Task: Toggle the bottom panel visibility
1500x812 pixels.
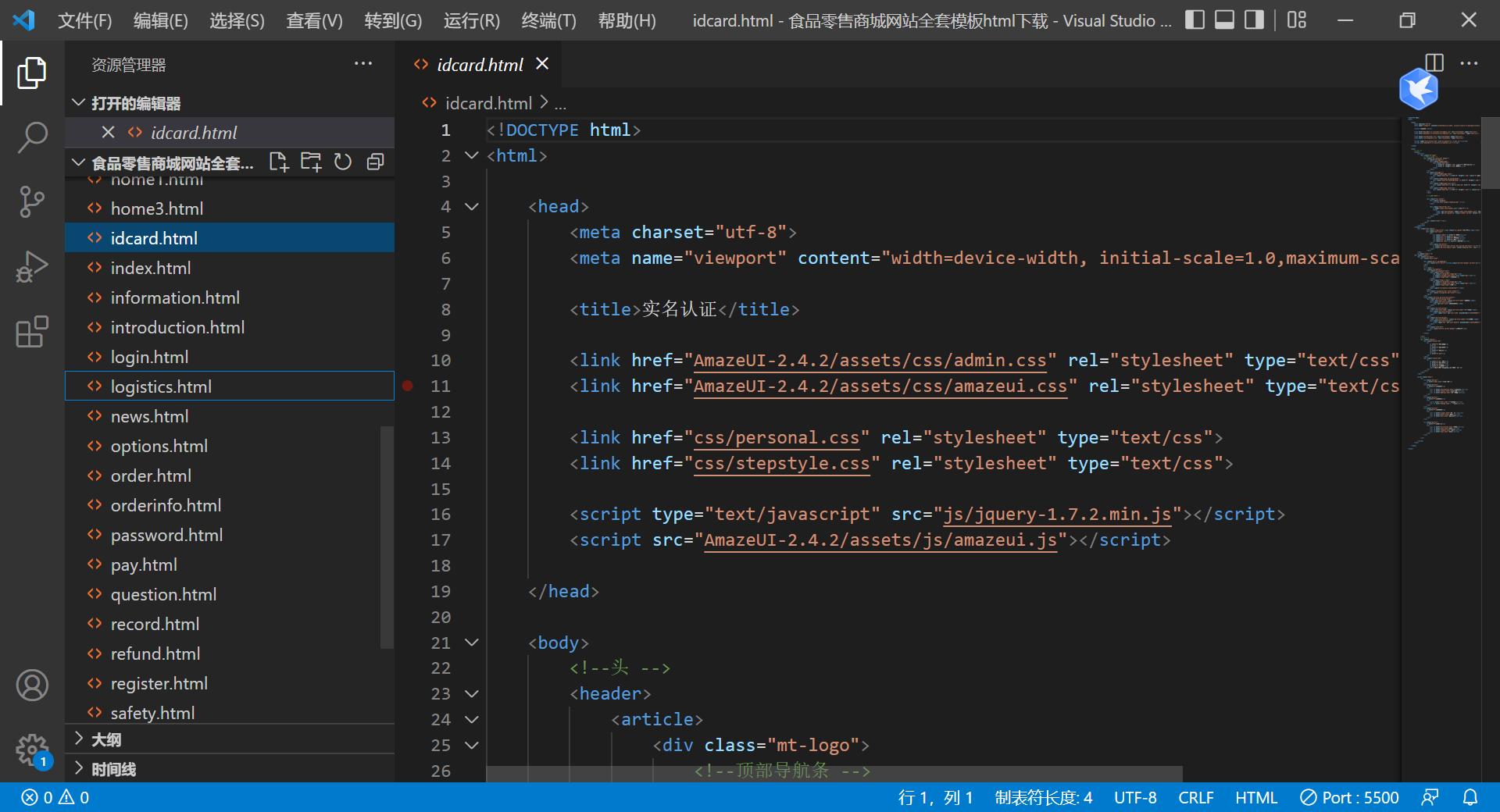Action: click(1224, 20)
